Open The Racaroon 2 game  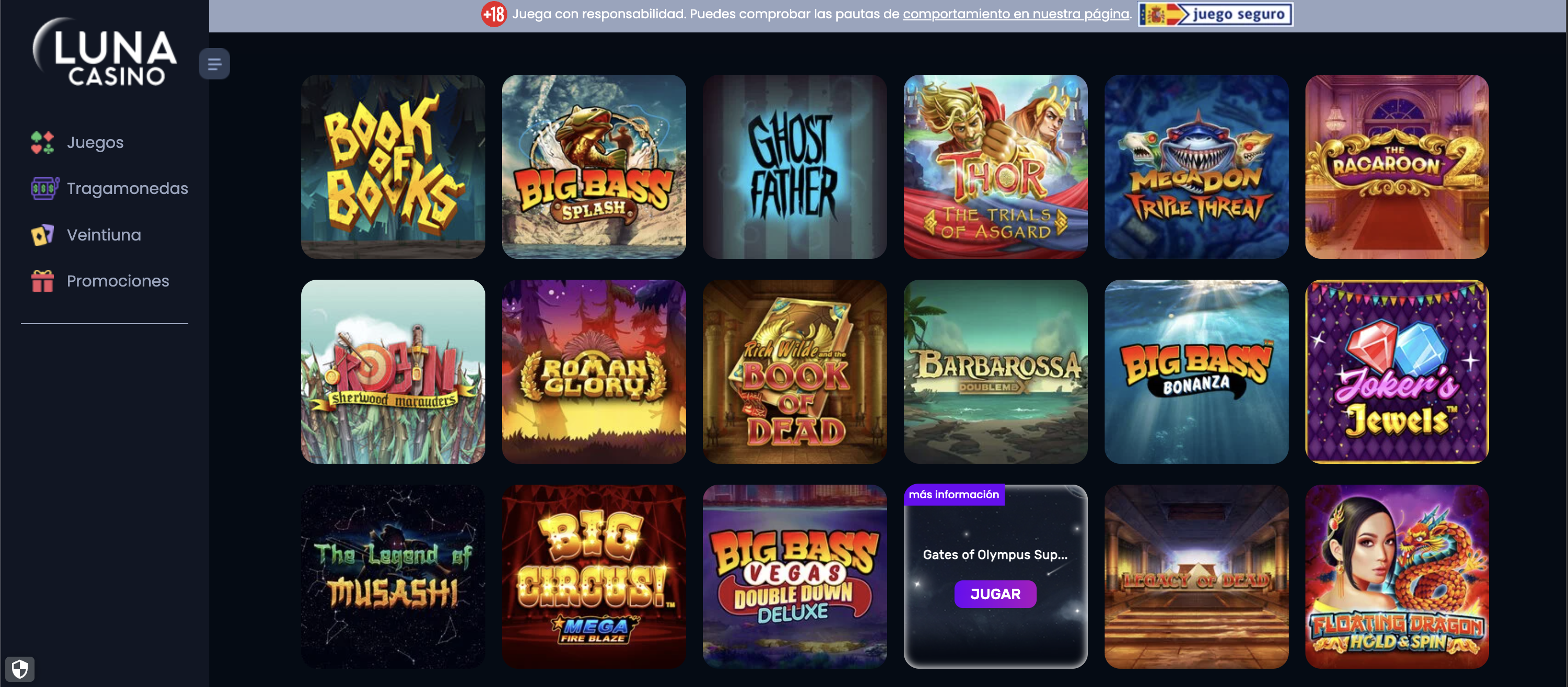click(1397, 167)
